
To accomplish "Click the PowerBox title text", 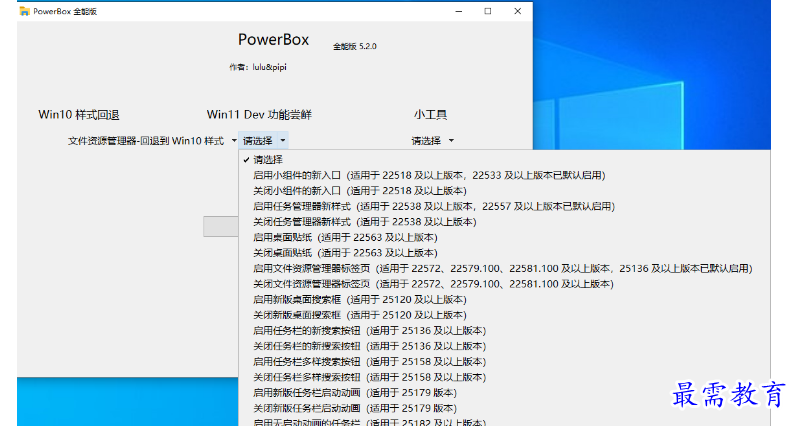I will coord(273,40).
